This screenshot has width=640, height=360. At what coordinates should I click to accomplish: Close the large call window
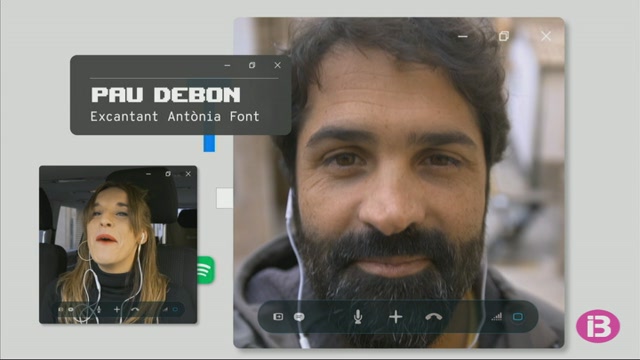(546, 36)
